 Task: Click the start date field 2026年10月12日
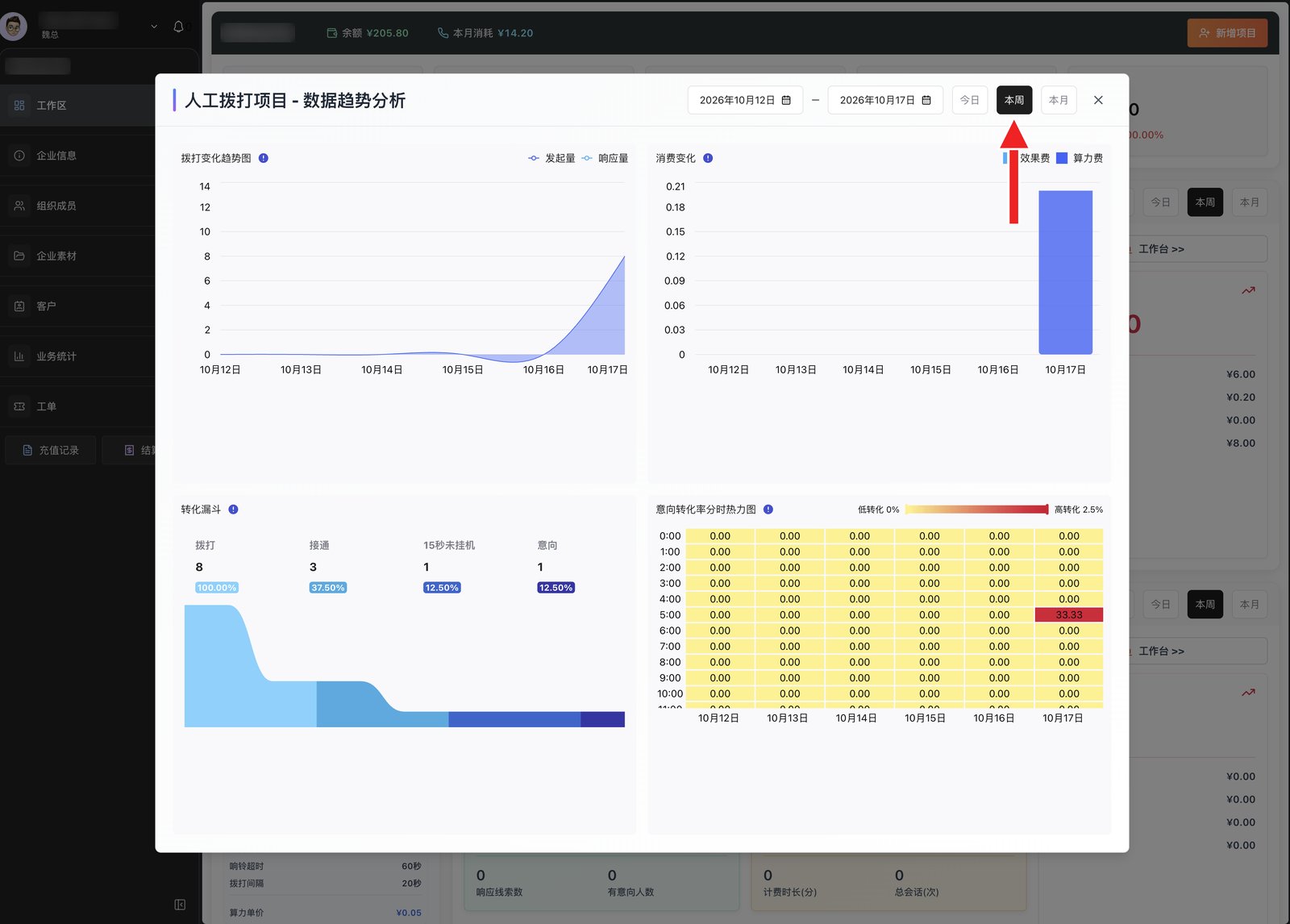[x=745, y=100]
